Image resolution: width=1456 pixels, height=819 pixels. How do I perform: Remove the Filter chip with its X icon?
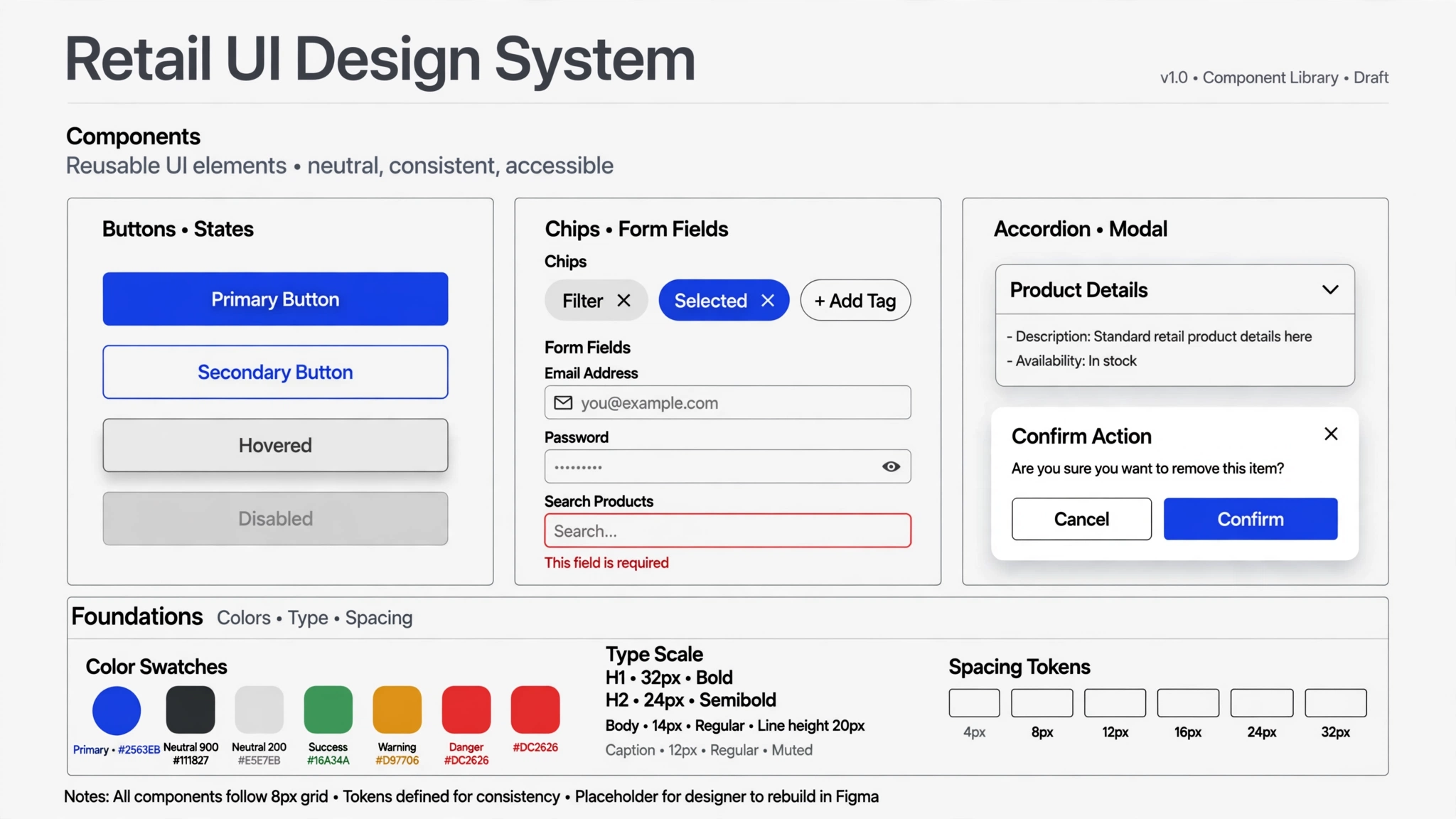coord(623,301)
